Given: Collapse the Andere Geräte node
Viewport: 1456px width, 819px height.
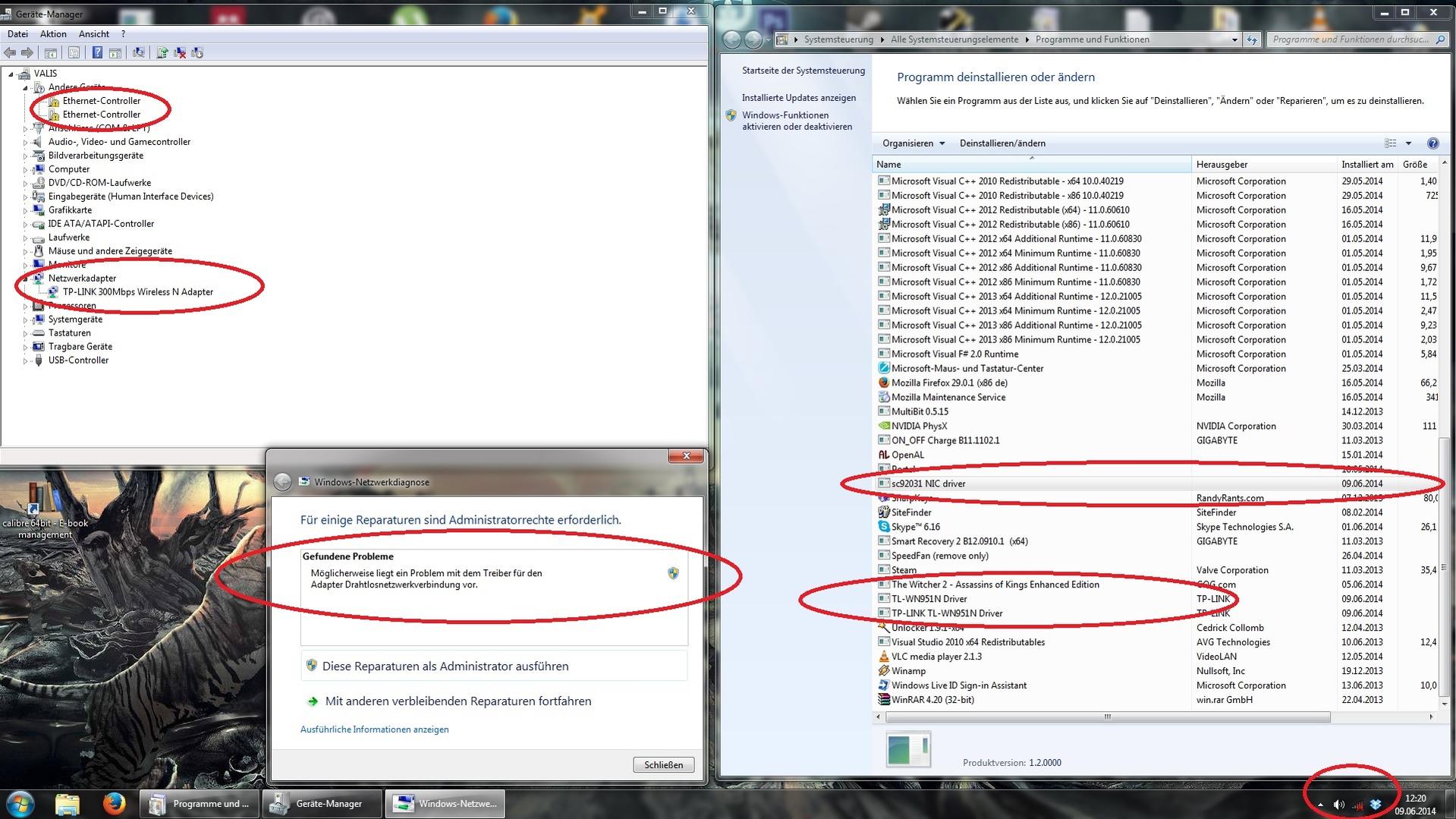Looking at the screenshot, I should (25, 87).
